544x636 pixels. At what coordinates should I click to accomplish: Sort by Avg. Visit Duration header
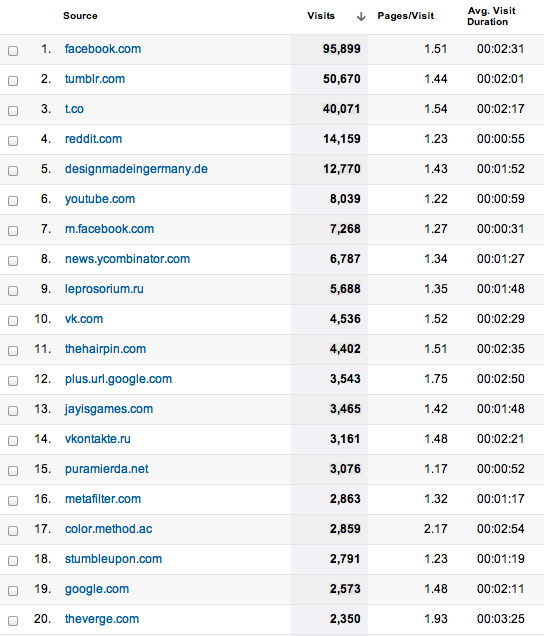491,16
